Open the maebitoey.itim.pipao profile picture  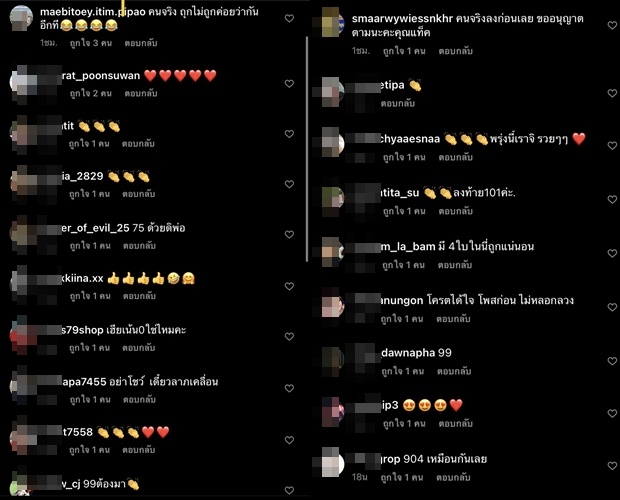coord(21,18)
